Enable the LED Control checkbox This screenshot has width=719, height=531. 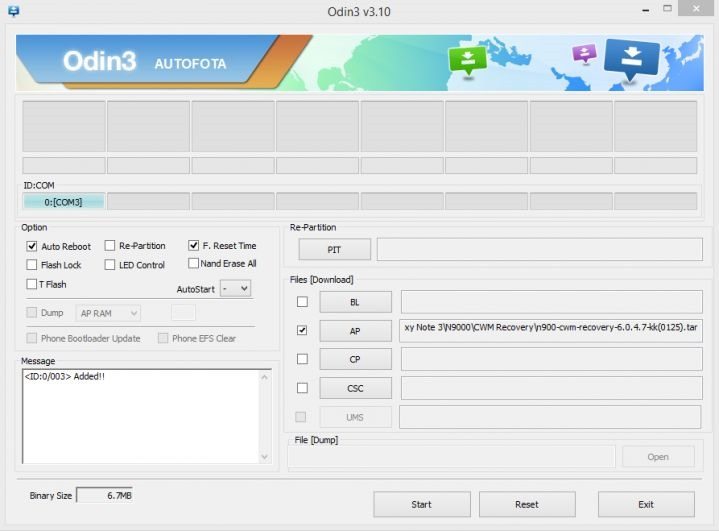(x=110, y=265)
